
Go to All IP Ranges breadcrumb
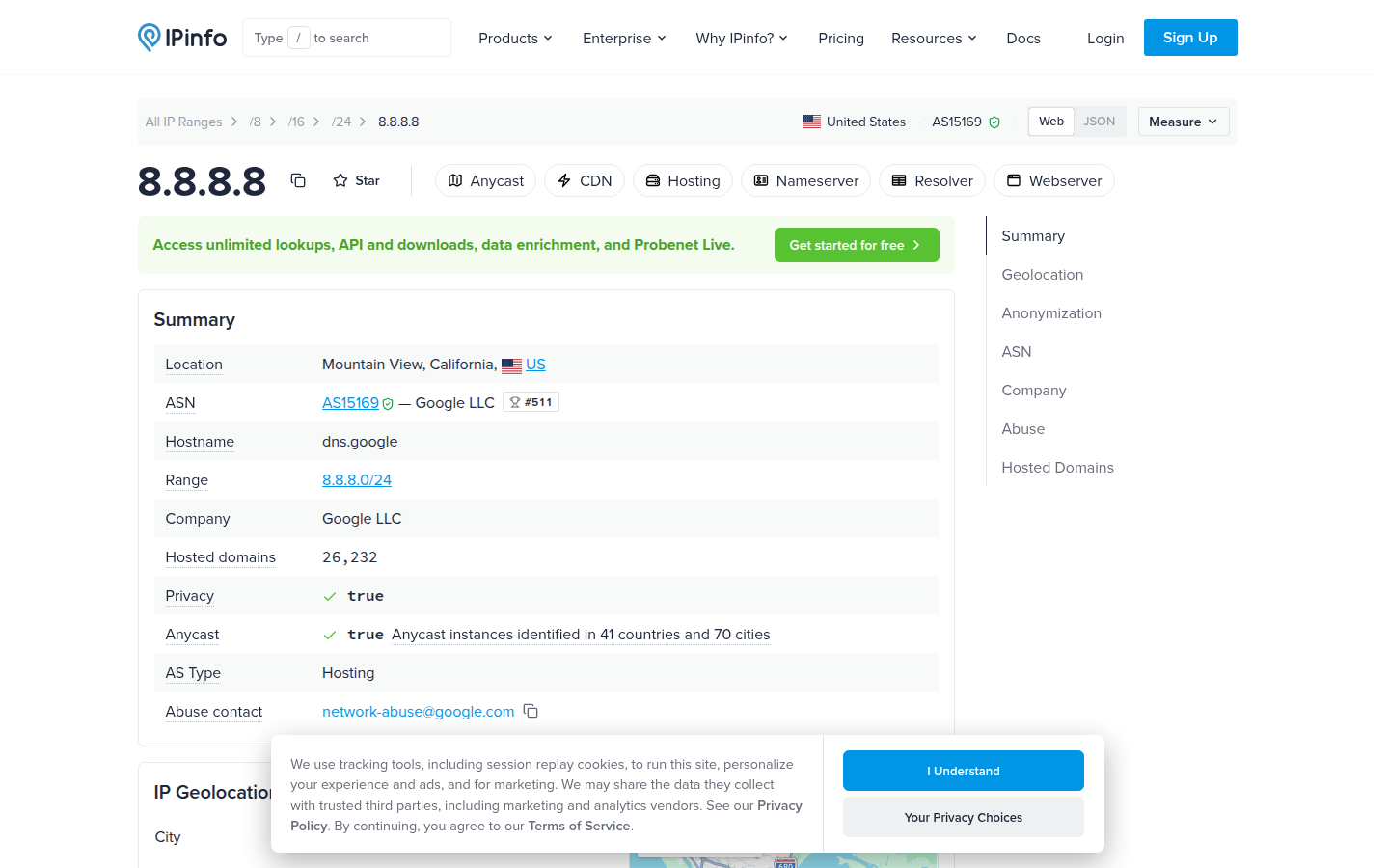pyautogui.click(x=183, y=122)
